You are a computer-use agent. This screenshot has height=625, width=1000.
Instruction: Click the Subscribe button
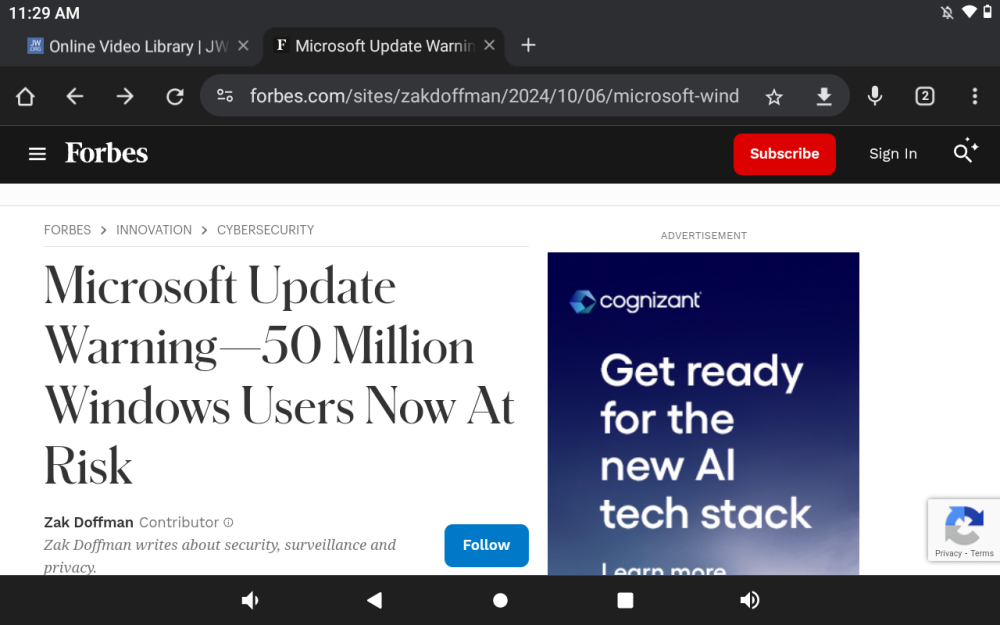coord(784,153)
